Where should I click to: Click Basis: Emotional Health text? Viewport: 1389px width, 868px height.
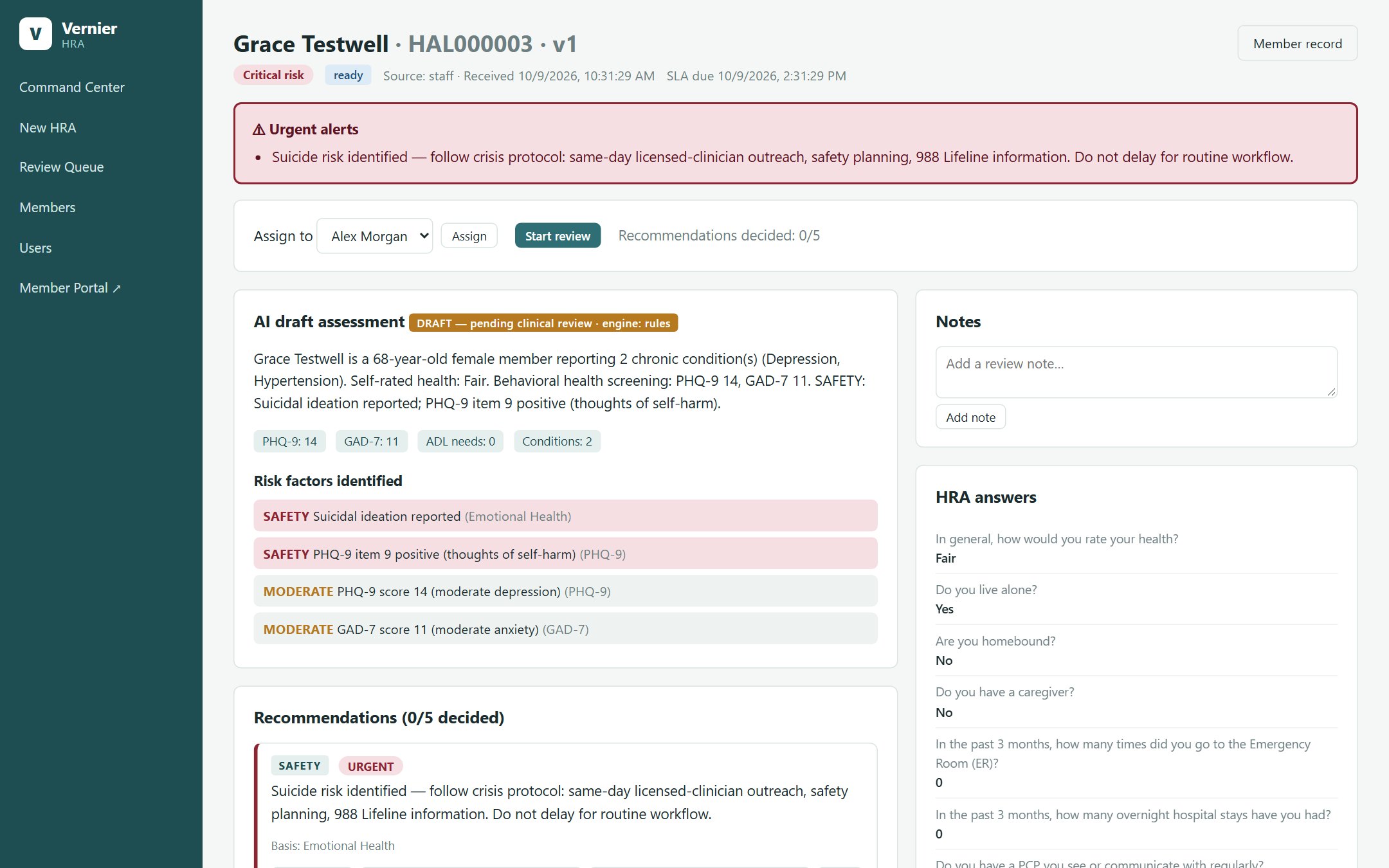click(x=333, y=846)
